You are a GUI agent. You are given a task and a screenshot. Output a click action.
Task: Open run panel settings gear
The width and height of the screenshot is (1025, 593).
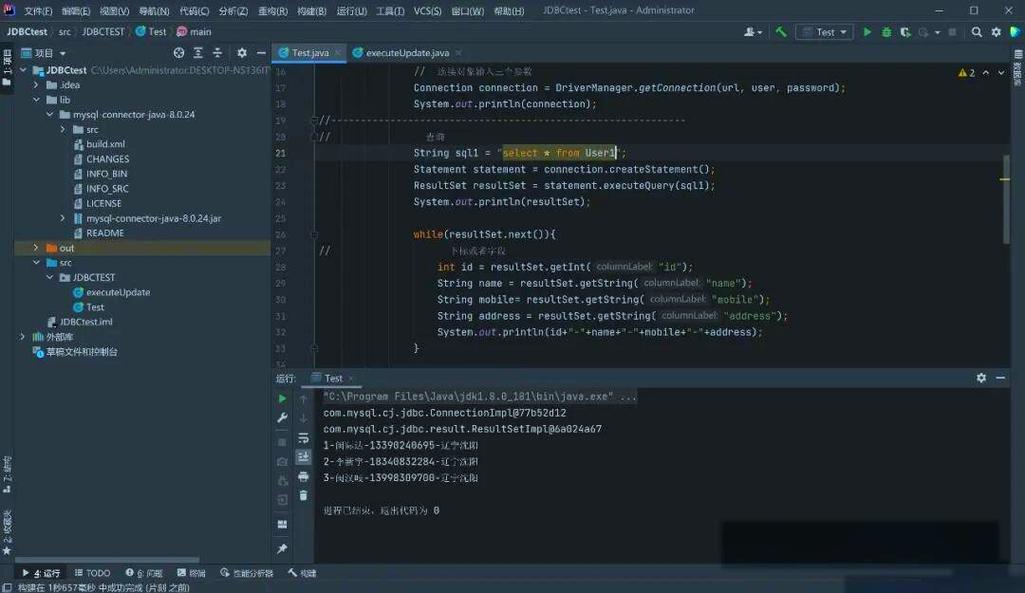click(981, 378)
